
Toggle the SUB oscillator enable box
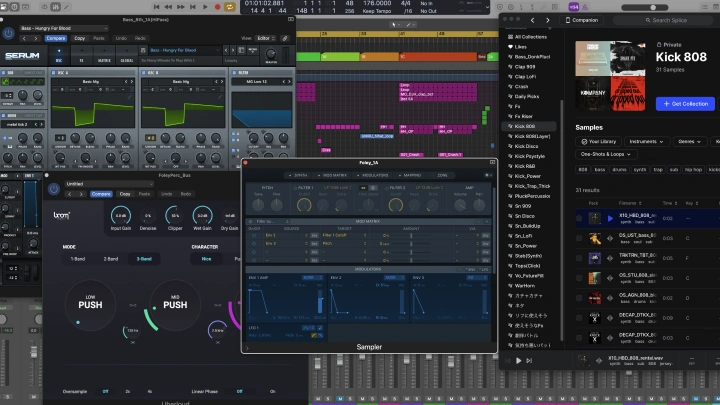tap(3, 73)
